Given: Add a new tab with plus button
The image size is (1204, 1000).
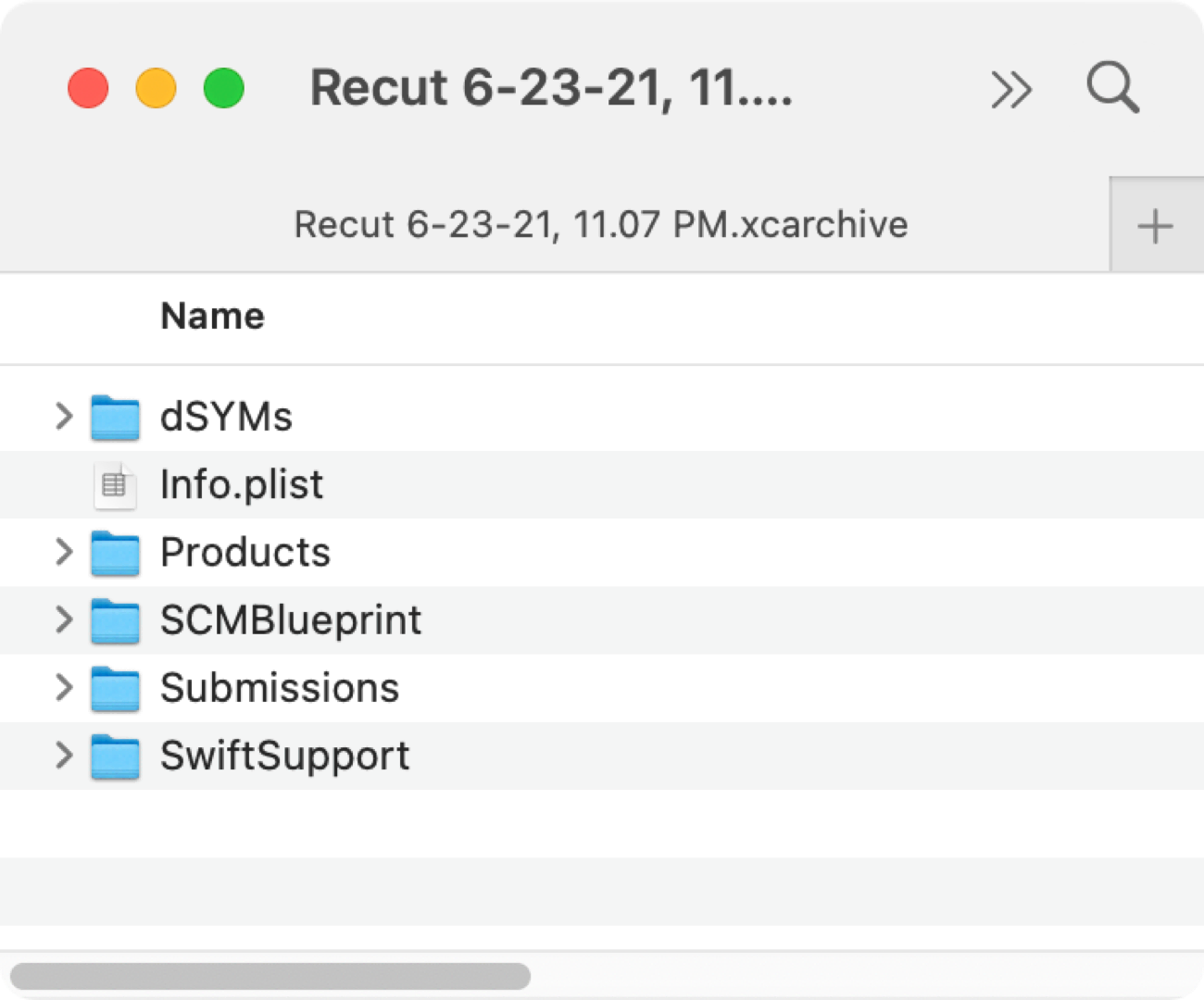Looking at the screenshot, I should click(x=1155, y=226).
